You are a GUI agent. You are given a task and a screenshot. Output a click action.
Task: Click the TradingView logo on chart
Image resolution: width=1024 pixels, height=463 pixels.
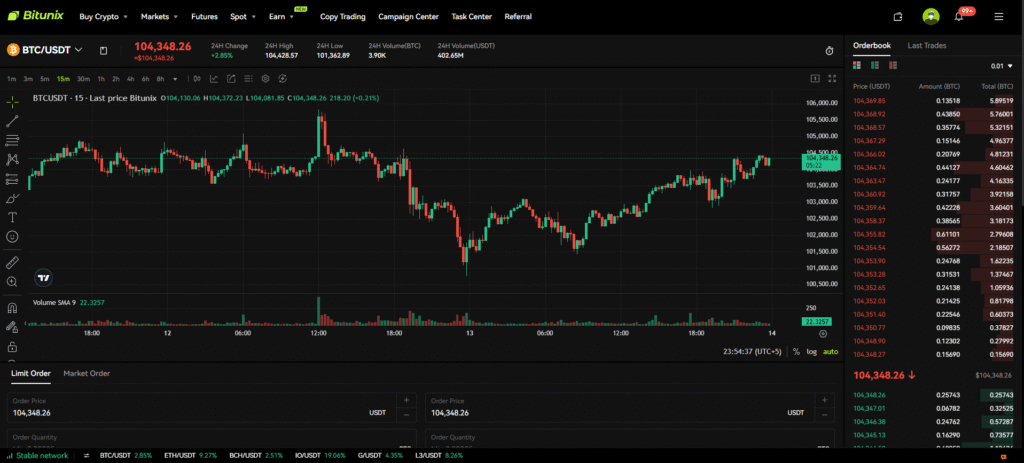[x=44, y=278]
